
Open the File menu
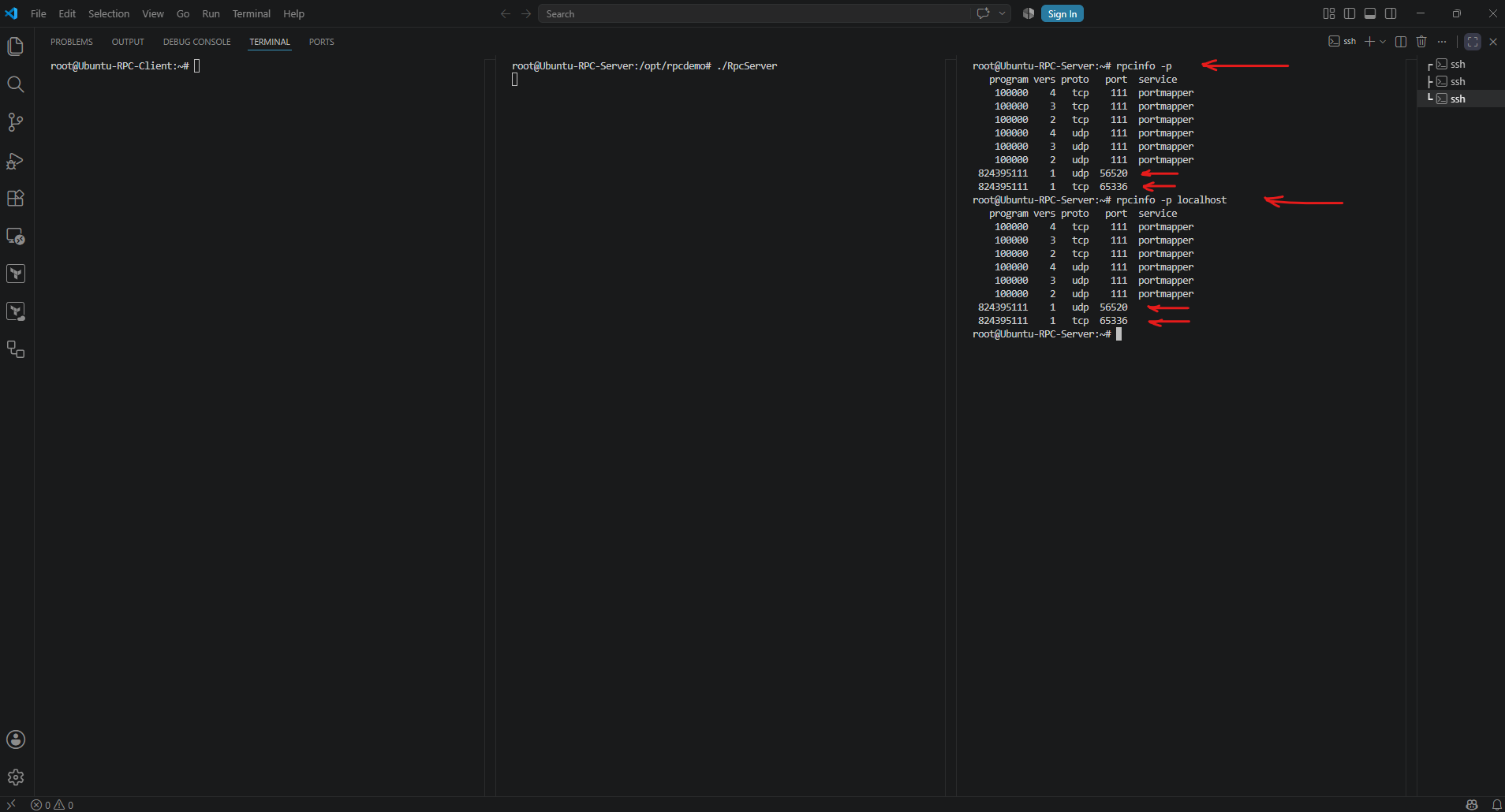(x=38, y=13)
